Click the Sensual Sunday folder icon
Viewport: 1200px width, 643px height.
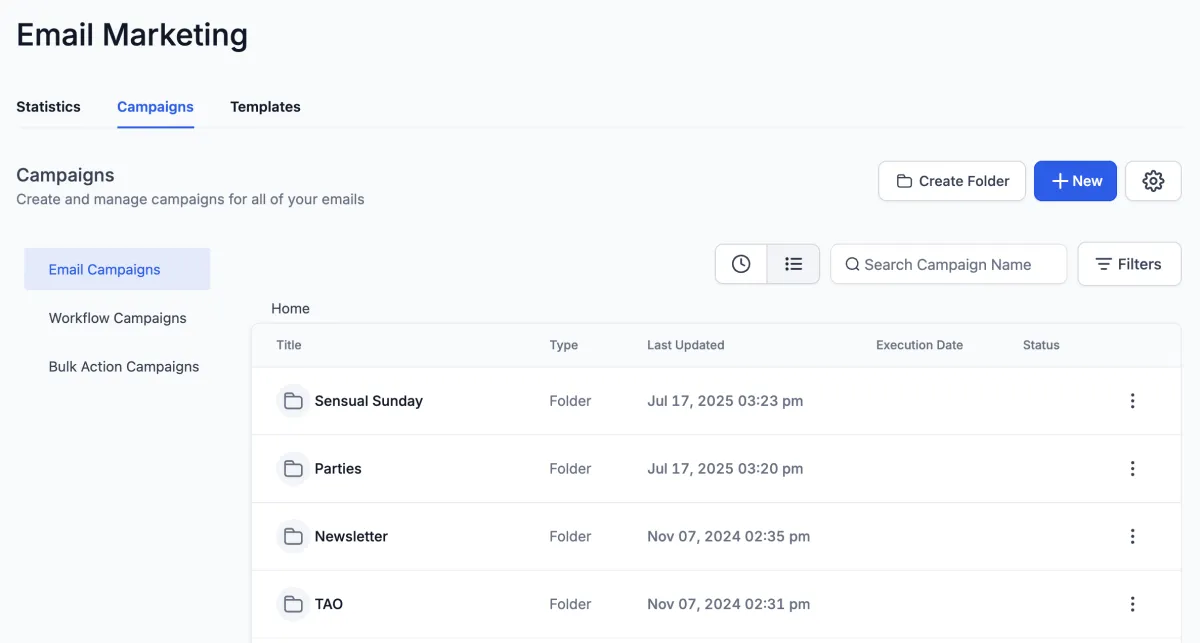click(293, 401)
